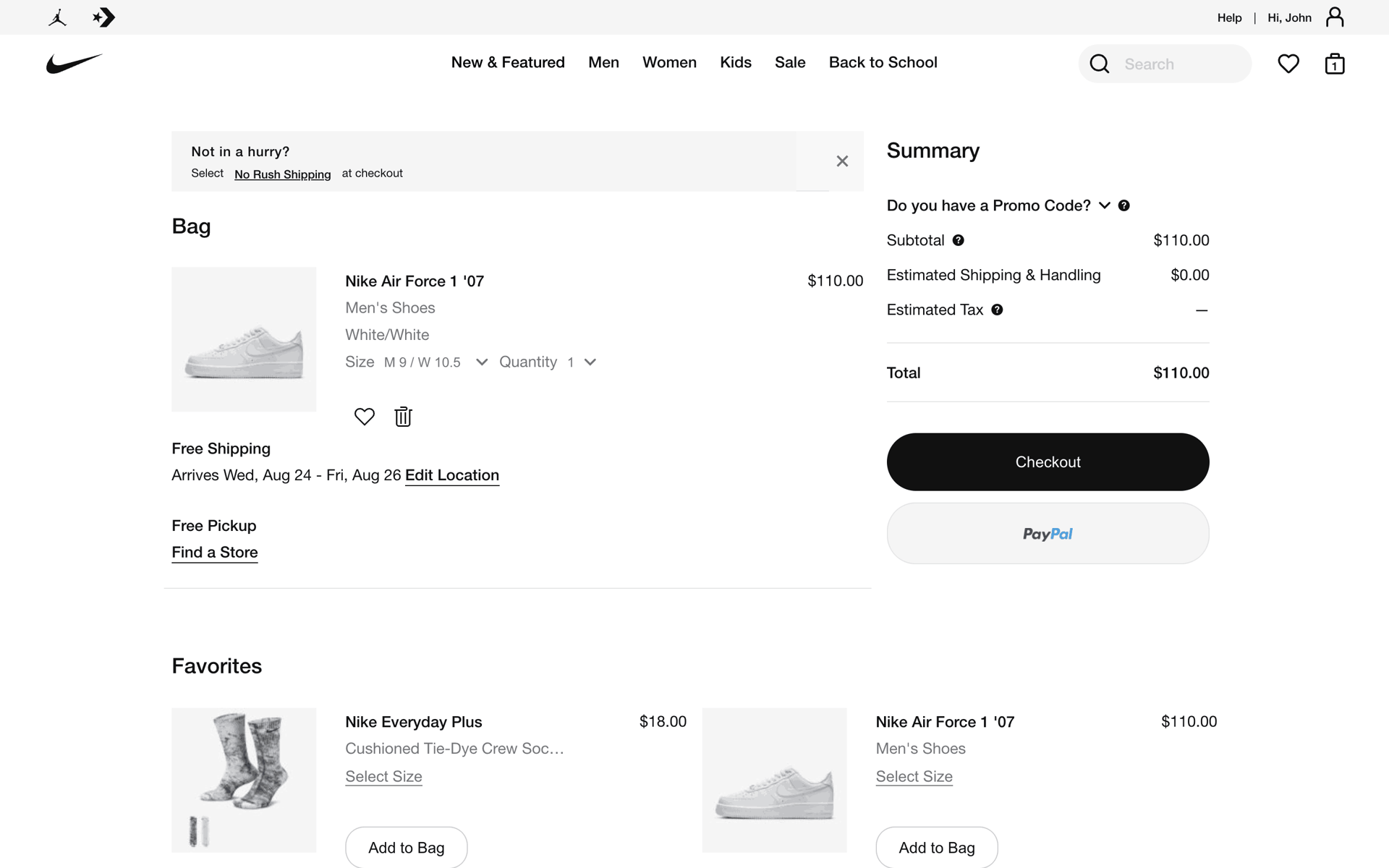Image resolution: width=1389 pixels, height=868 pixels.
Task: Click the Promo Code help icon
Action: tap(1123, 205)
